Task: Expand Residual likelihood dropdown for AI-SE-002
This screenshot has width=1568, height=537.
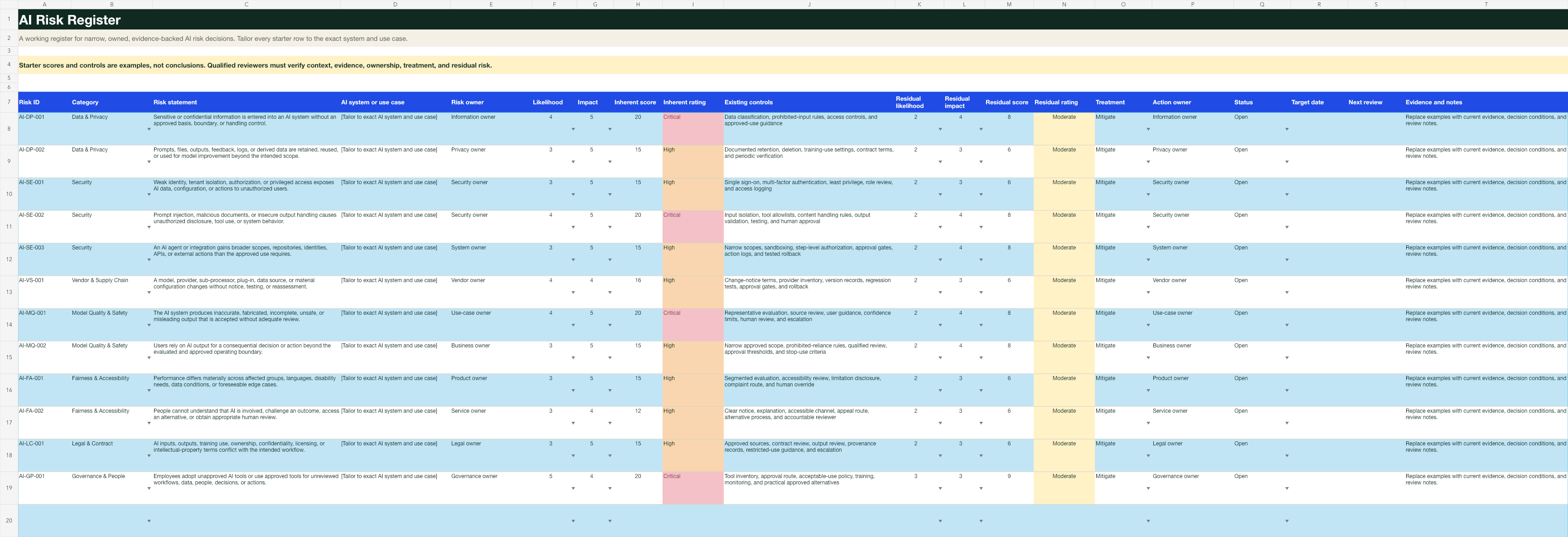Action: pos(940,227)
